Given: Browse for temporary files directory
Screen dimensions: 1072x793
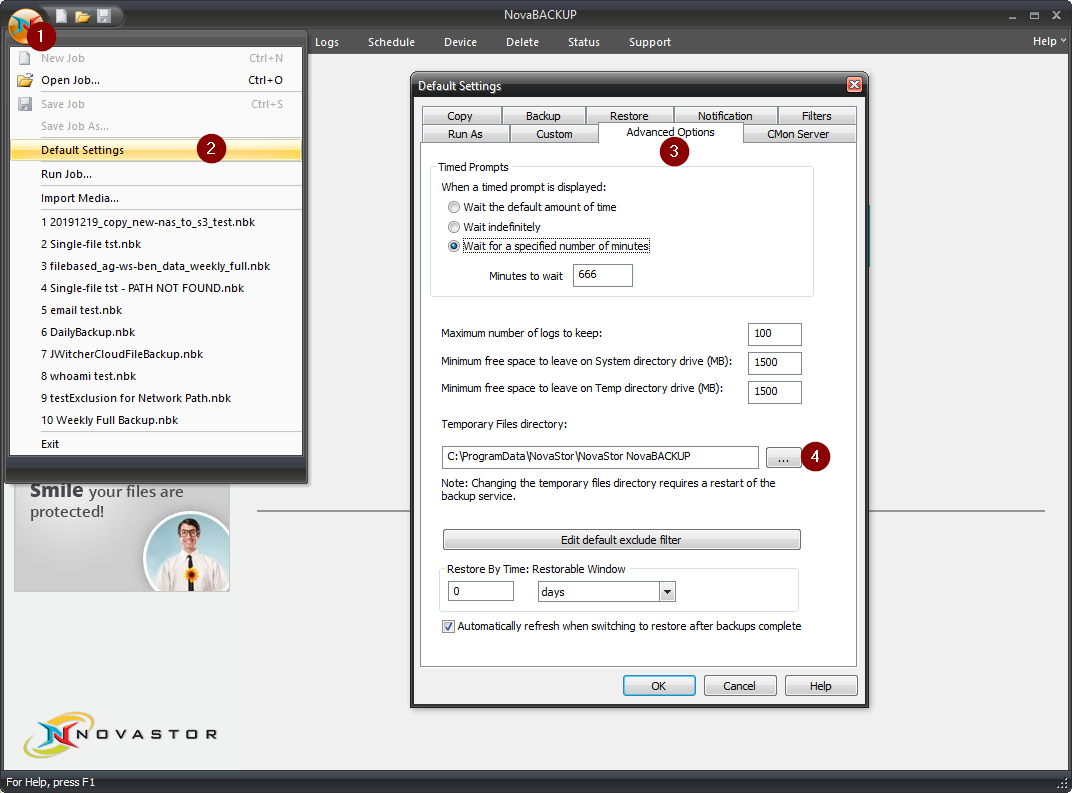Looking at the screenshot, I should 783,457.
